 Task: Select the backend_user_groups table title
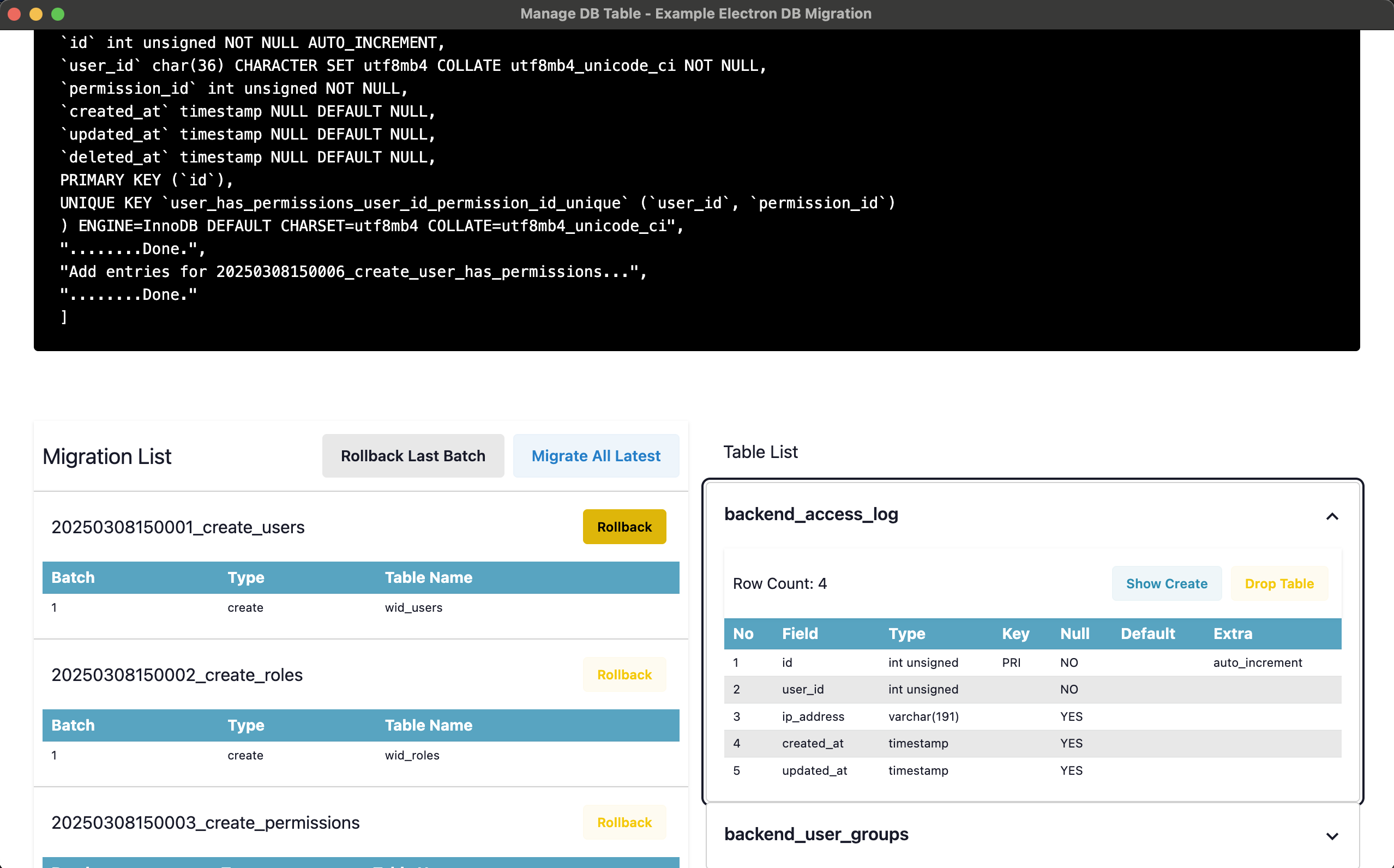pyautogui.click(x=816, y=834)
